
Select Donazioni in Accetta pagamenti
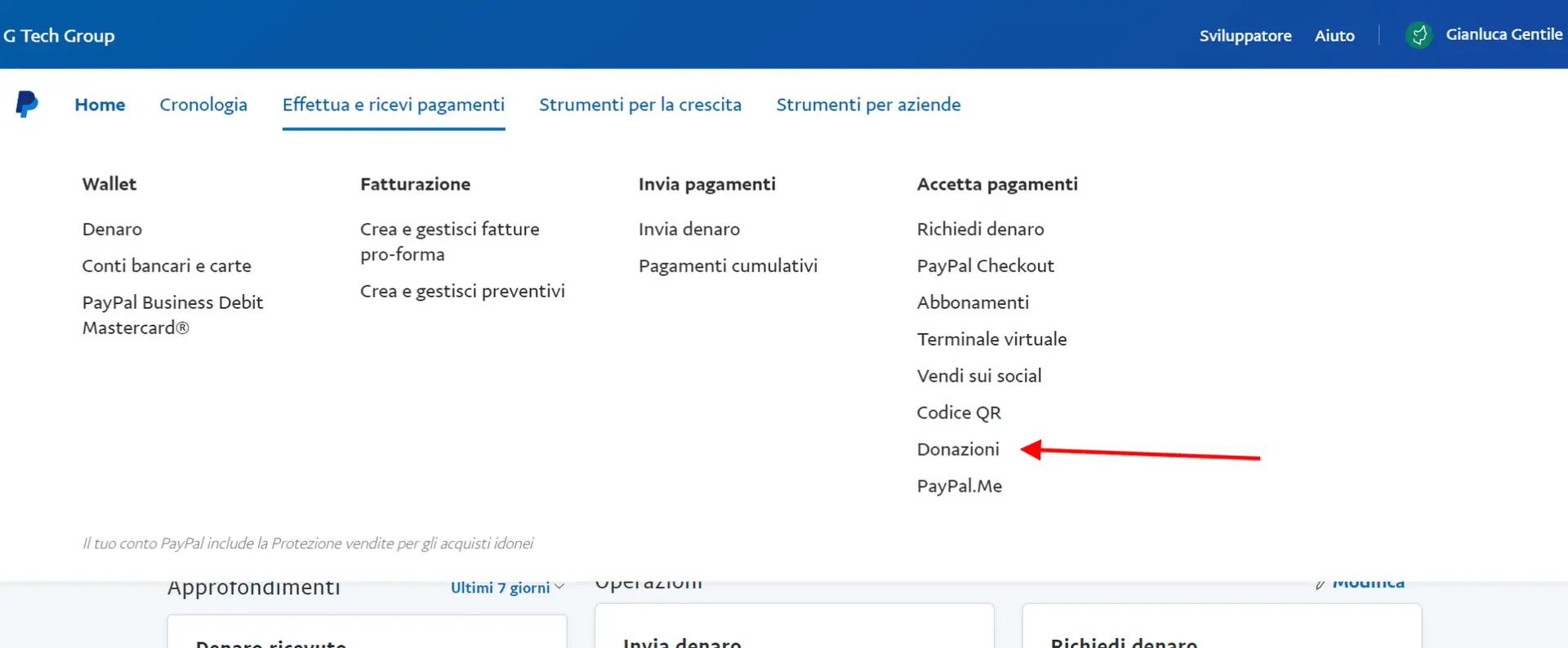(958, 449)
